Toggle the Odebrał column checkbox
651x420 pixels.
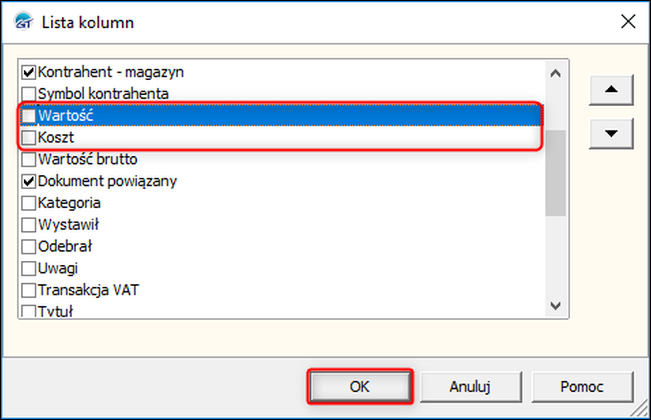29,247
